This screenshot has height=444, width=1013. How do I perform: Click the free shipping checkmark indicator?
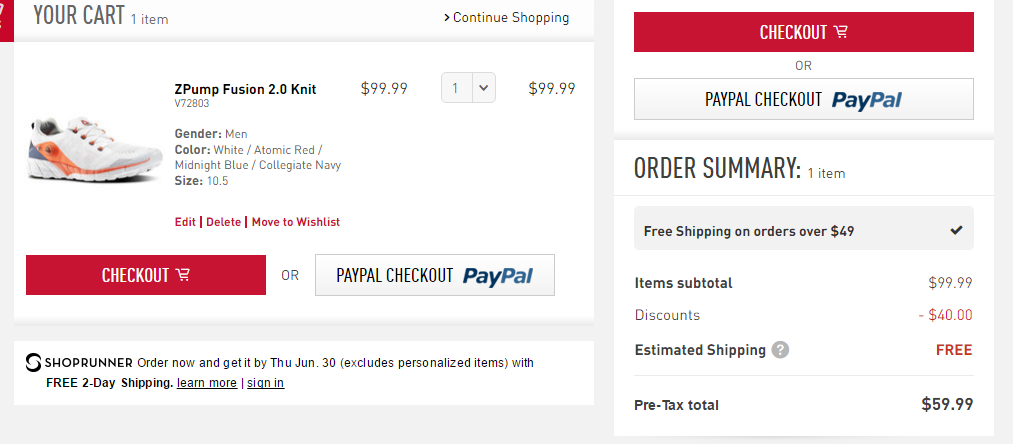click(x=956, y=230)
